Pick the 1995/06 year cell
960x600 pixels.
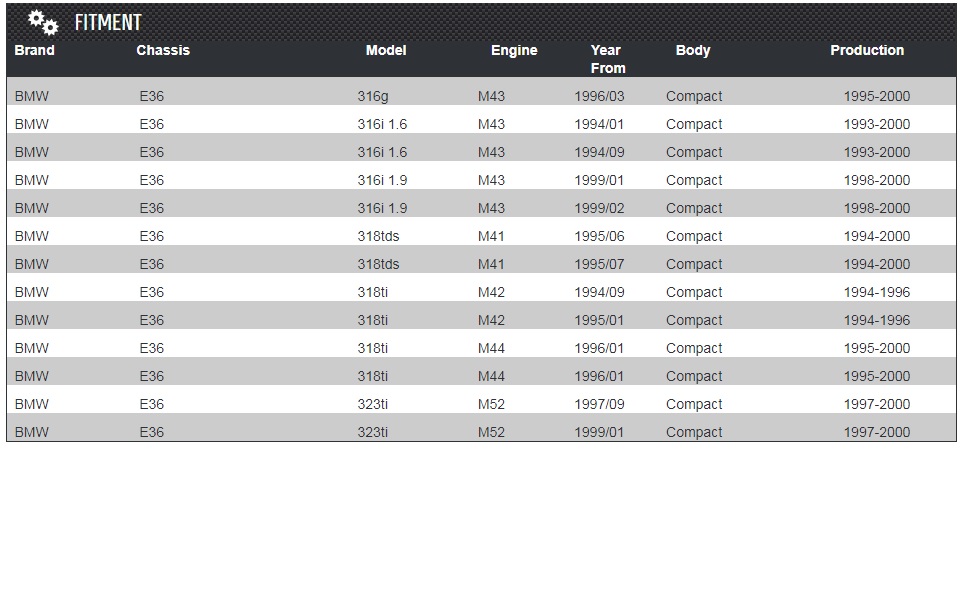tap(599, 237)
